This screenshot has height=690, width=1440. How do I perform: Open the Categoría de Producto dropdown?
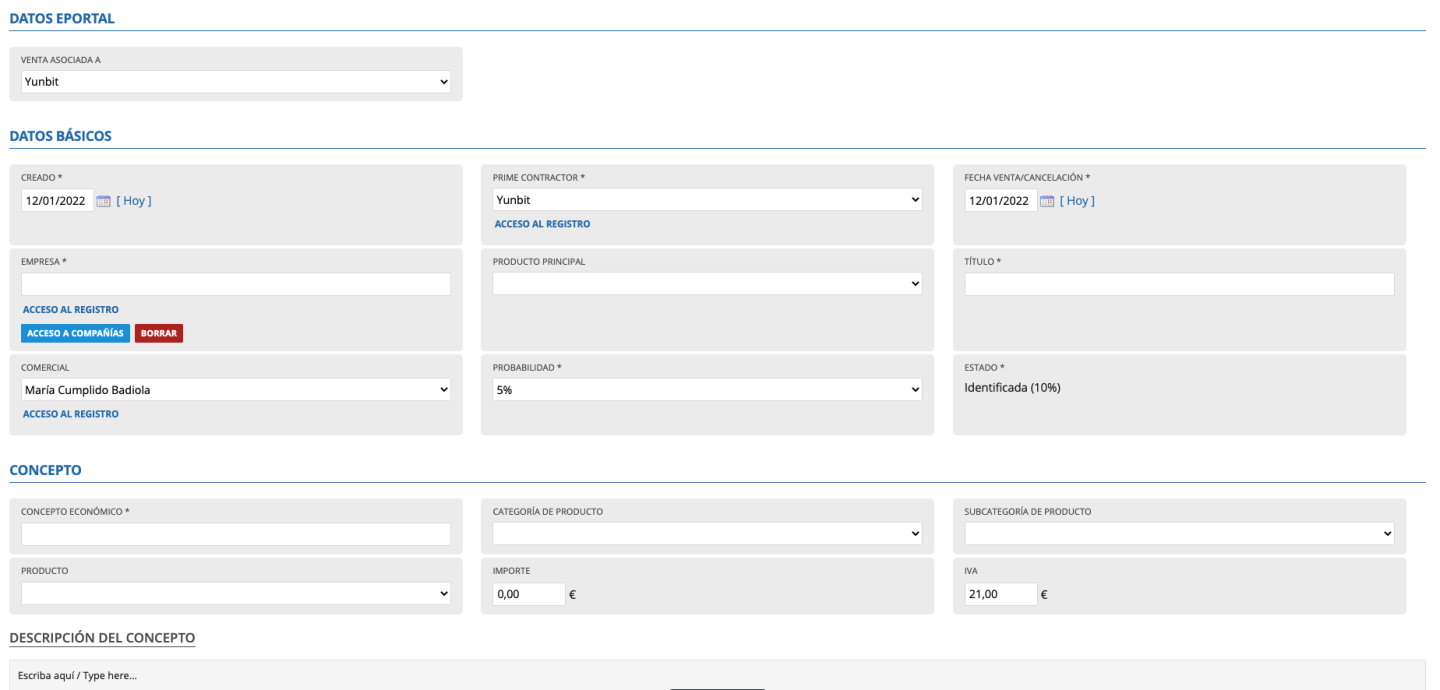[x=707, y=534]
